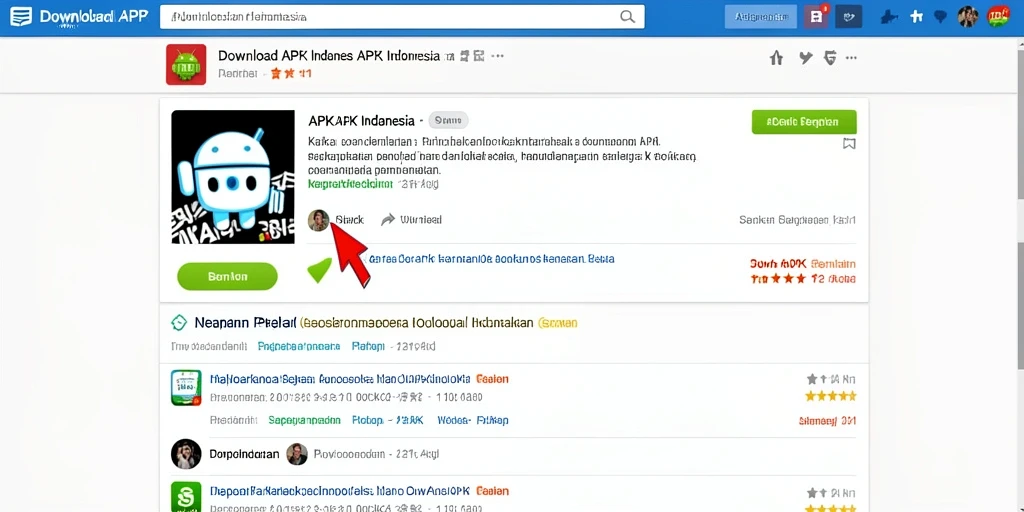Click the green button at card top right
This screenshot has width=1024, height=512.
click(804, 122)
